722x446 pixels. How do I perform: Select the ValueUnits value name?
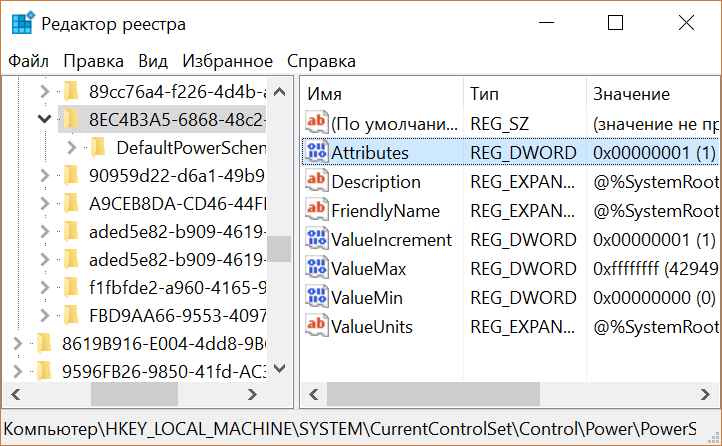click(x=372, y=327)
